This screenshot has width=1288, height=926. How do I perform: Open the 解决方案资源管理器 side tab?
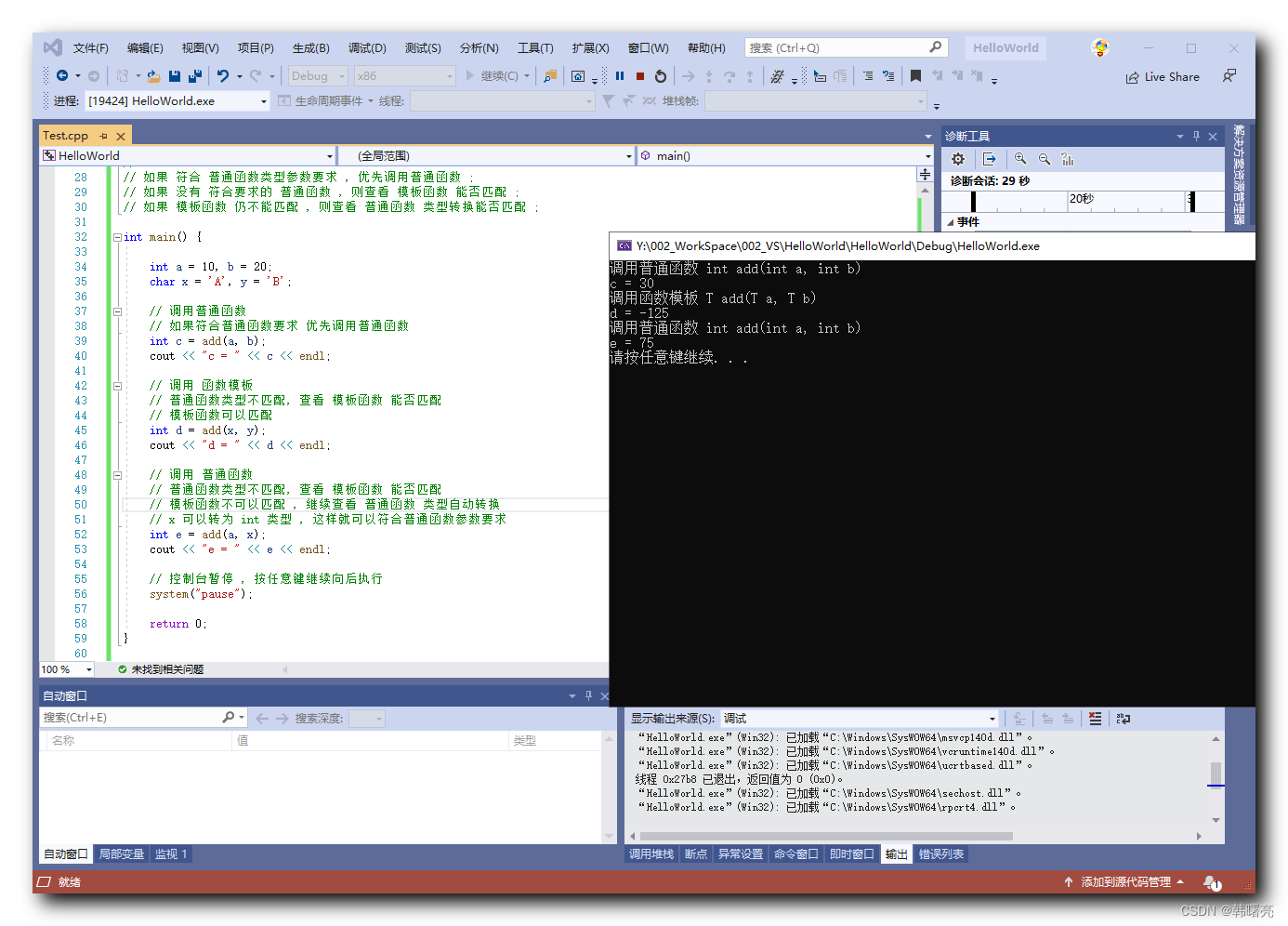1239,175
